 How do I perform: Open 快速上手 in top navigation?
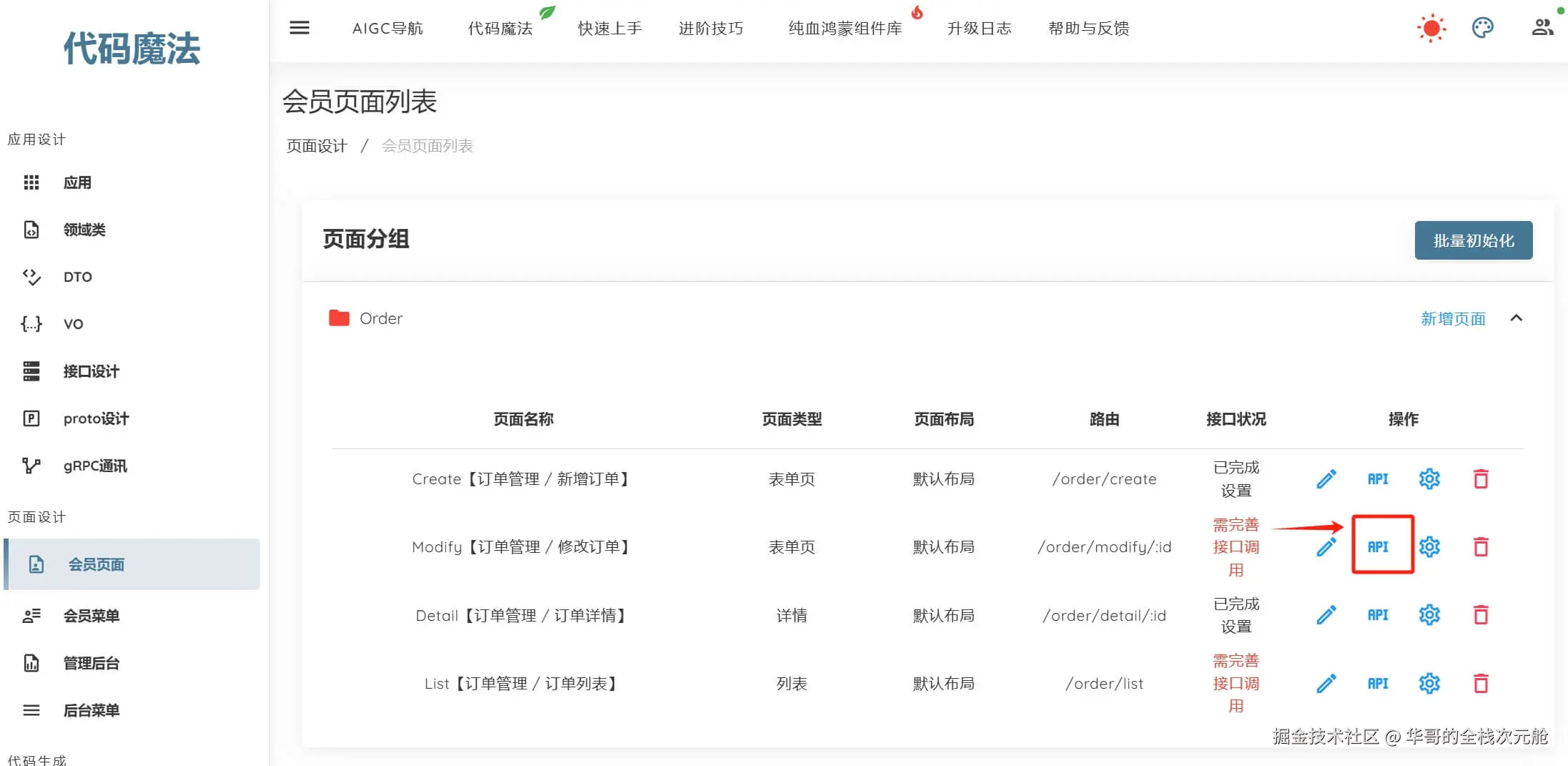[x=610, y=29]
